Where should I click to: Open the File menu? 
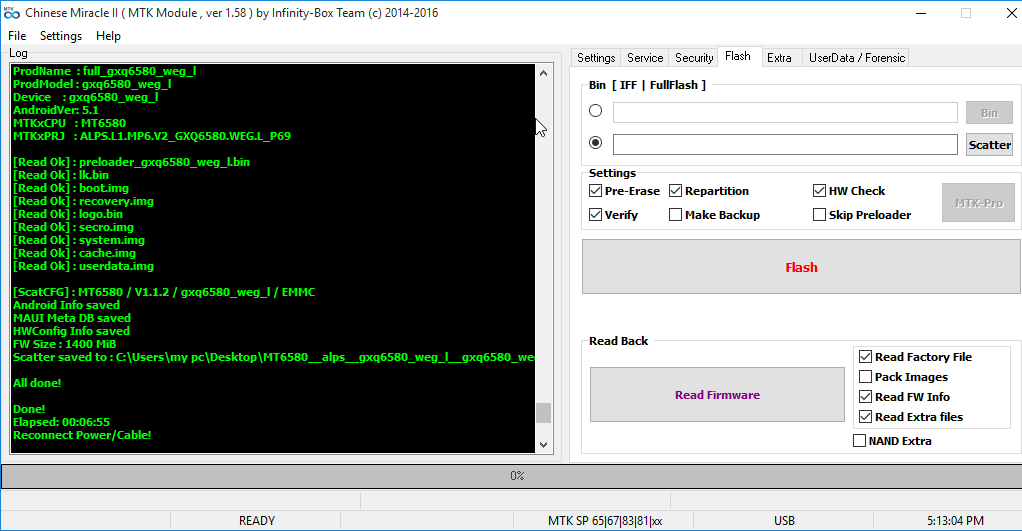[17, 36]
